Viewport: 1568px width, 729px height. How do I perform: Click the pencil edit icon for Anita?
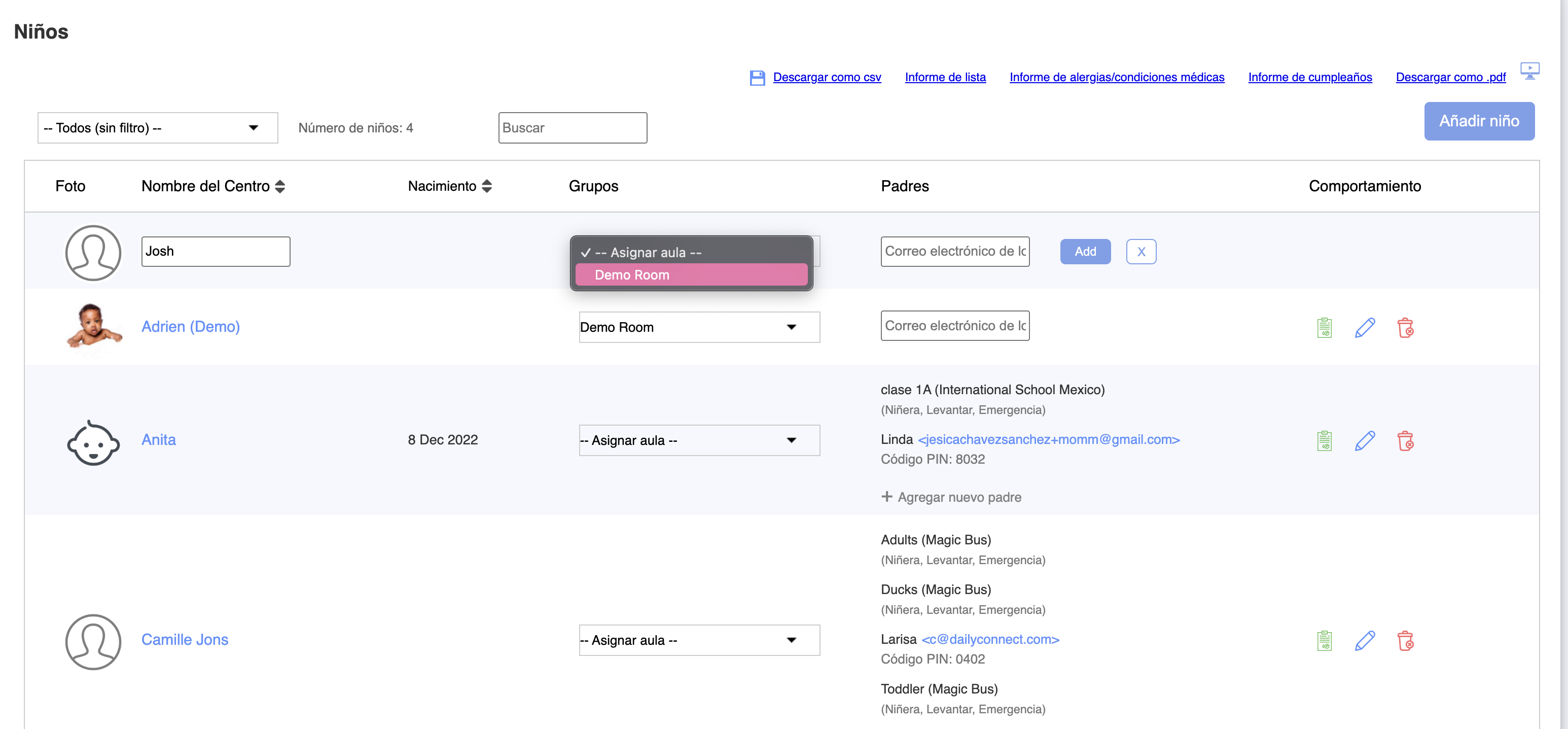point(1364,440)
